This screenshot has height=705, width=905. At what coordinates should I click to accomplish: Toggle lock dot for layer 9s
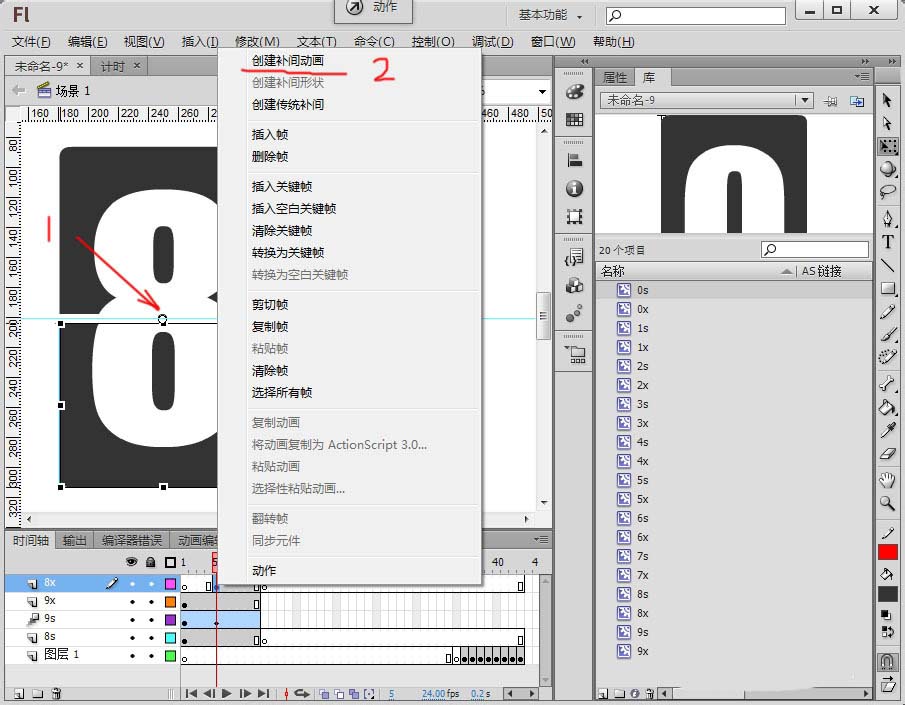(x=151, y=620)
